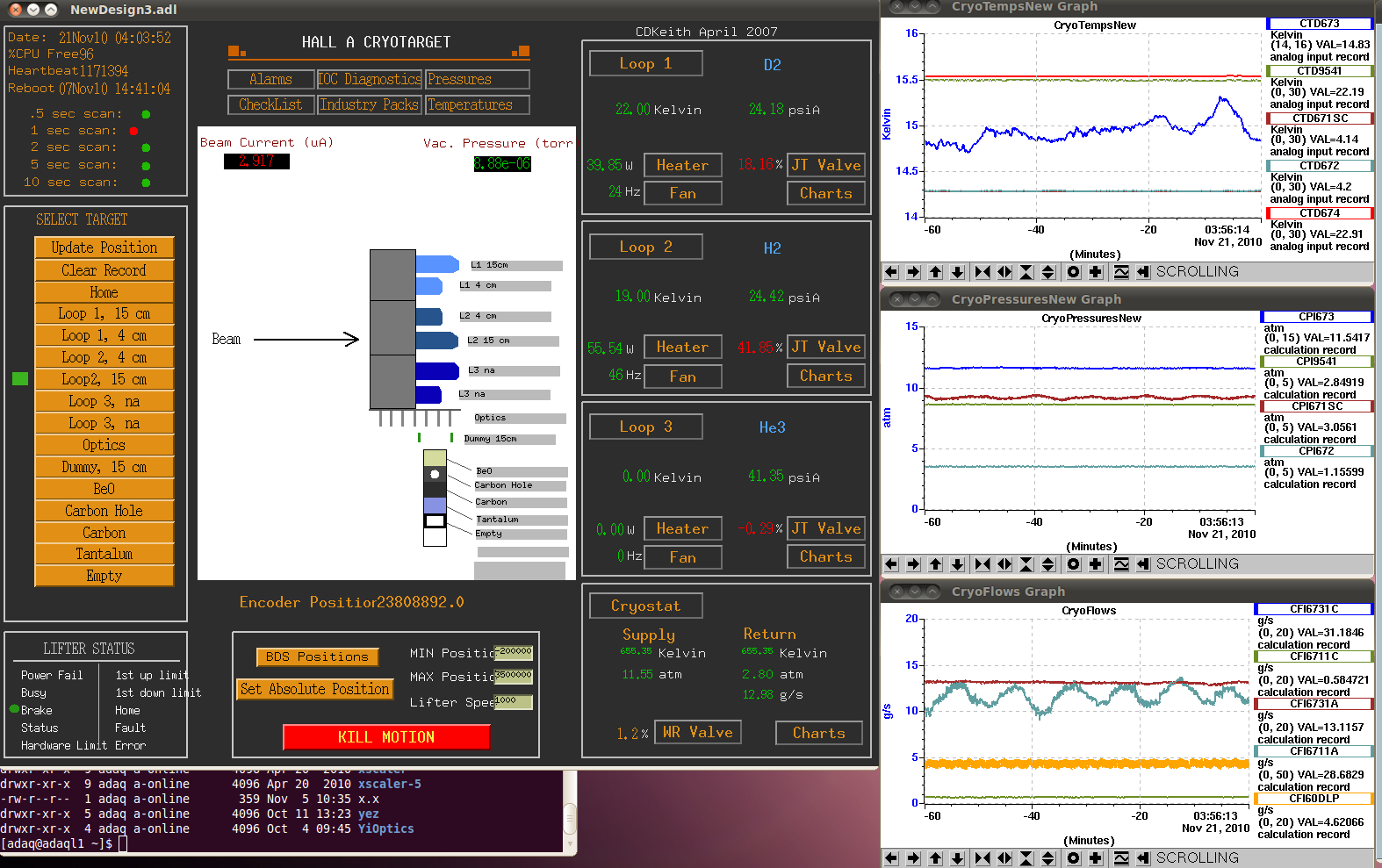The image size is (1382, 868).
Task: Open Loop 2 Charts
Action: tap(826, 377)
